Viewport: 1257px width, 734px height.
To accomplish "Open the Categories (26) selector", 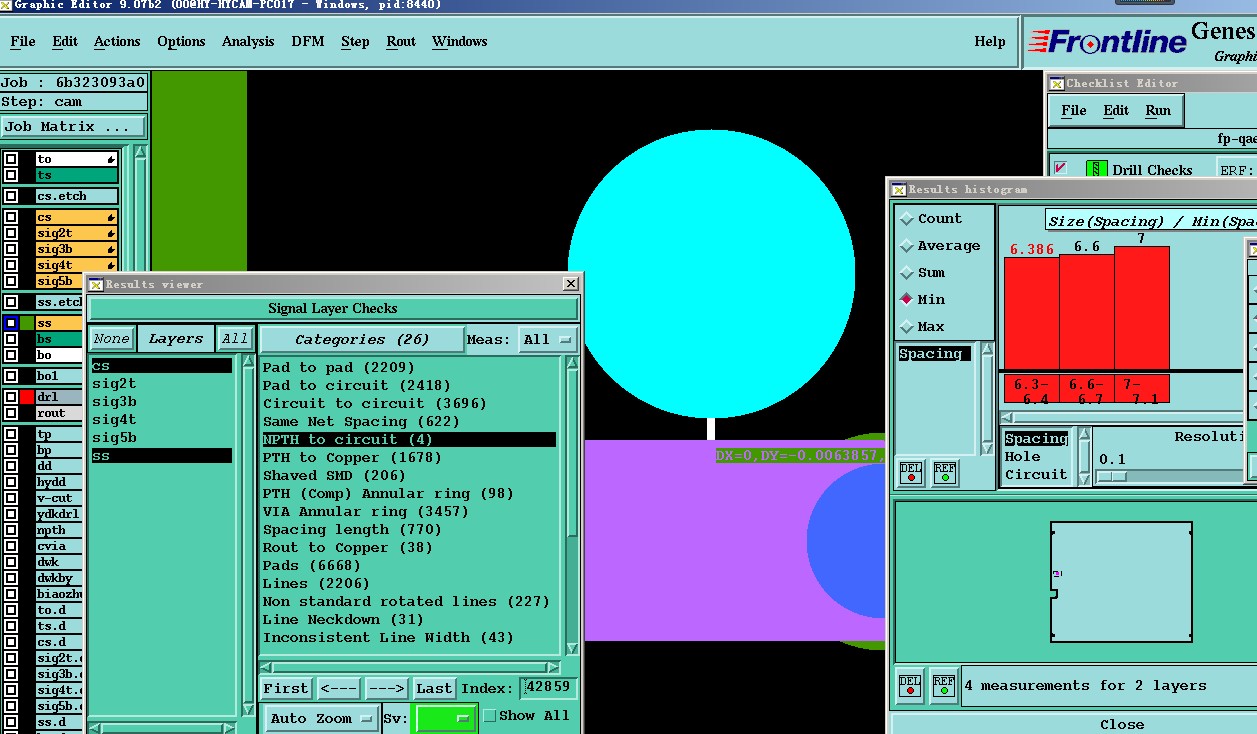I will [x=362, y=339].
